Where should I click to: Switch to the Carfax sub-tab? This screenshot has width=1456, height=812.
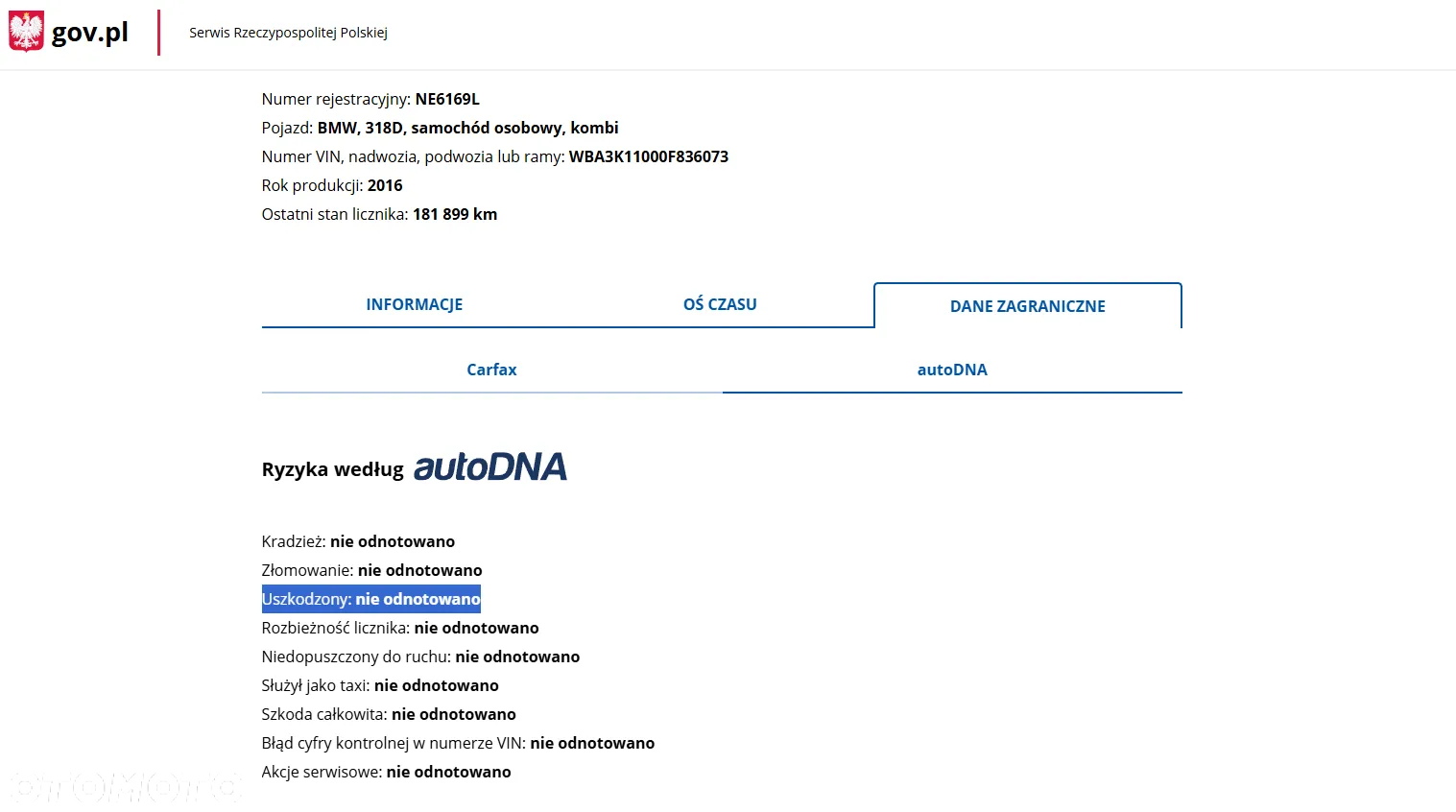point(491,370)
